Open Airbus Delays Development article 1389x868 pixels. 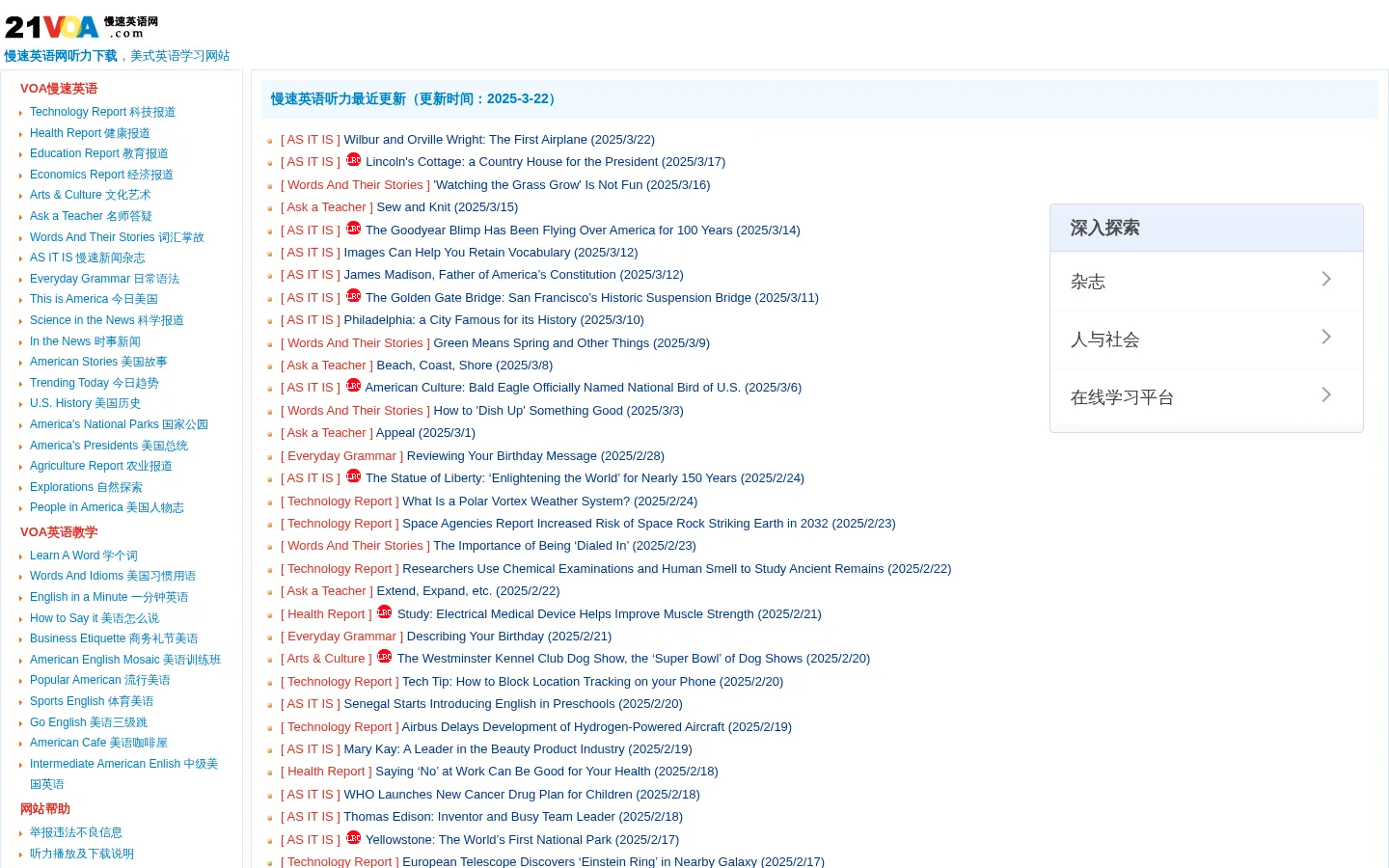[597, 727]
